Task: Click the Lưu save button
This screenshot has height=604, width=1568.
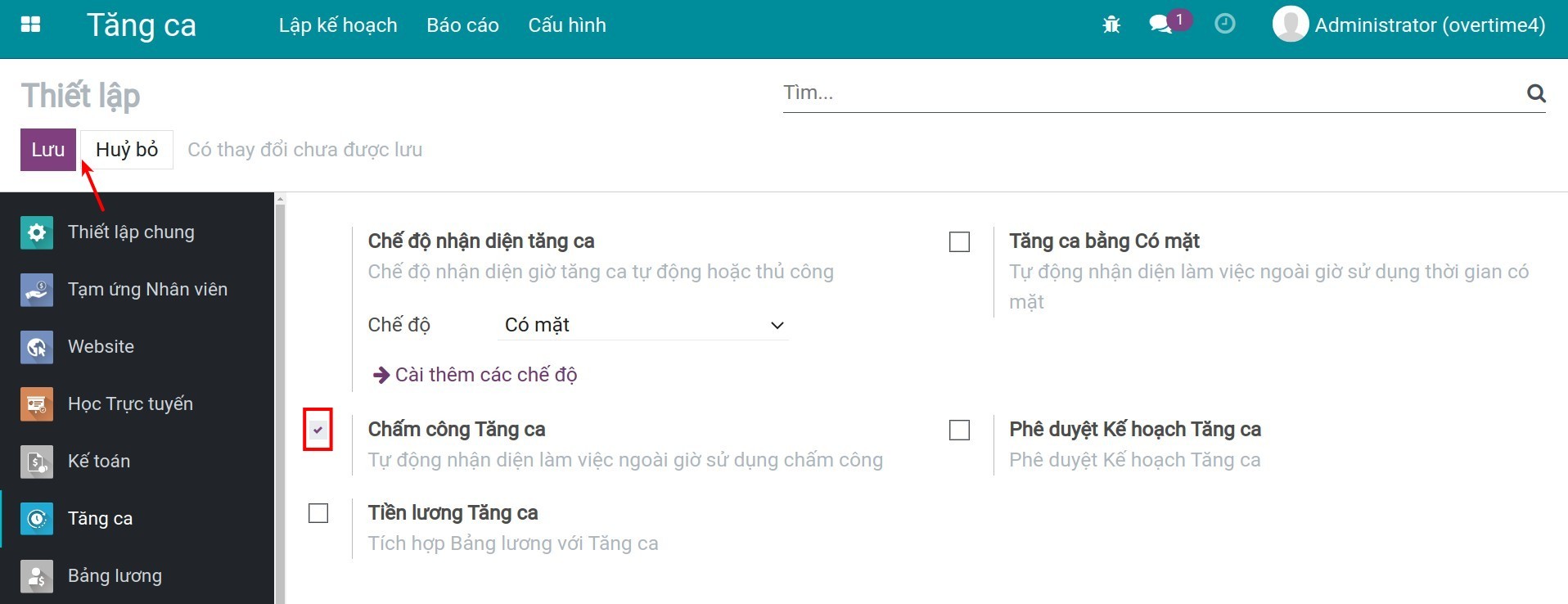Action: 47,149
